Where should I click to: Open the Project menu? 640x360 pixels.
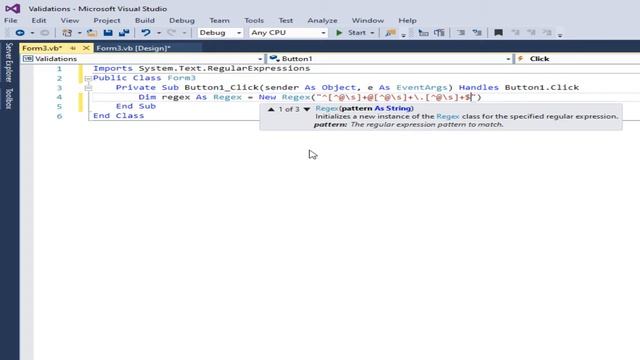pos(107,20)
